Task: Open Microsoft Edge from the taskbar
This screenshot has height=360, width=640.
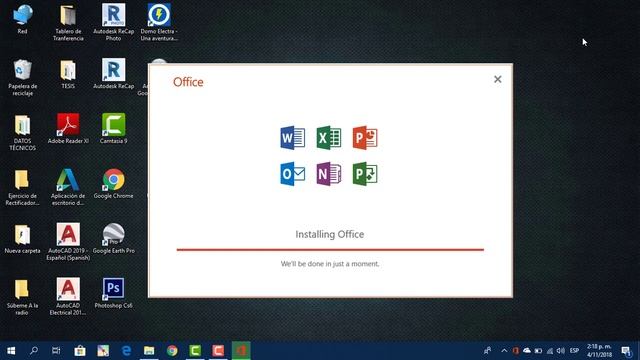Action: tap(126, 351)
